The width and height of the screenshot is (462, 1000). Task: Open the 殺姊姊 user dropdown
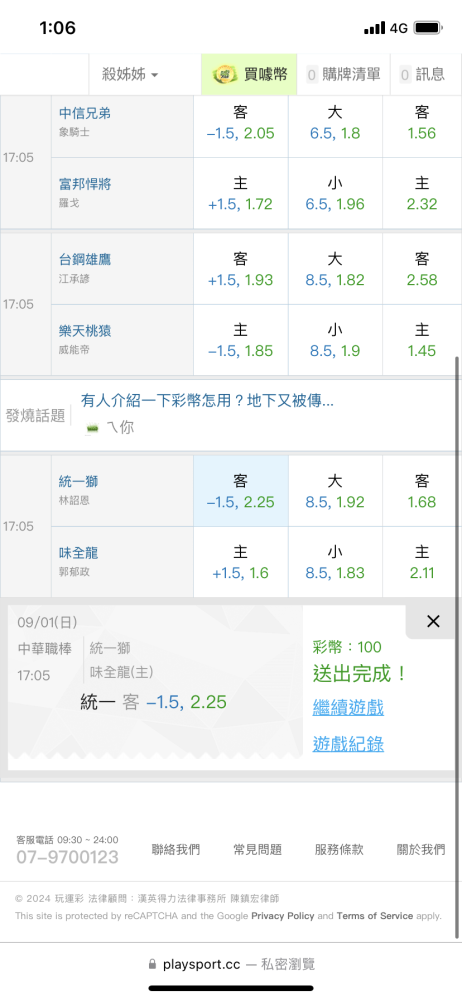click(x=130, y=75)
